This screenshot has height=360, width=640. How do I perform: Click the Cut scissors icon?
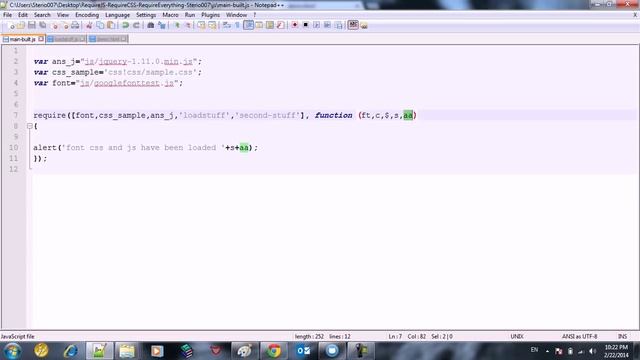[x=89, y=25]
